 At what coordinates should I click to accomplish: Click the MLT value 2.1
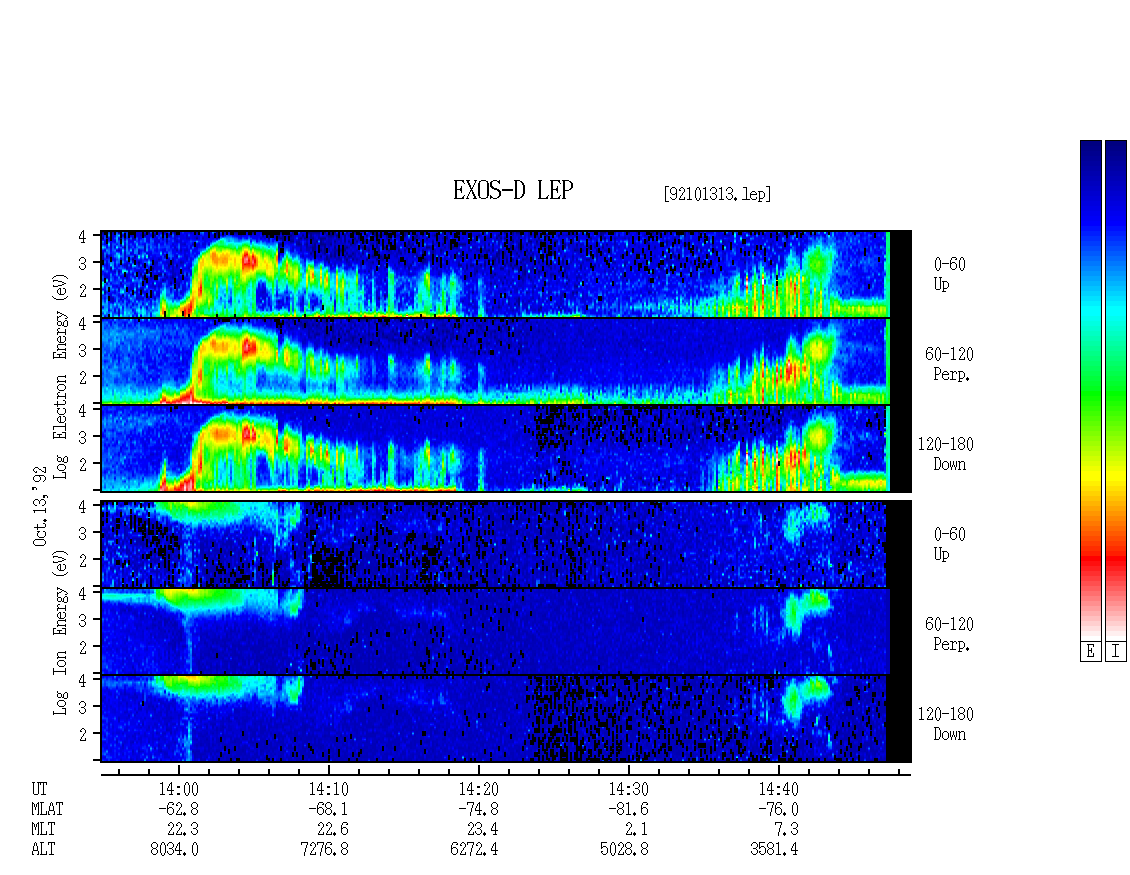pos(637,830)
